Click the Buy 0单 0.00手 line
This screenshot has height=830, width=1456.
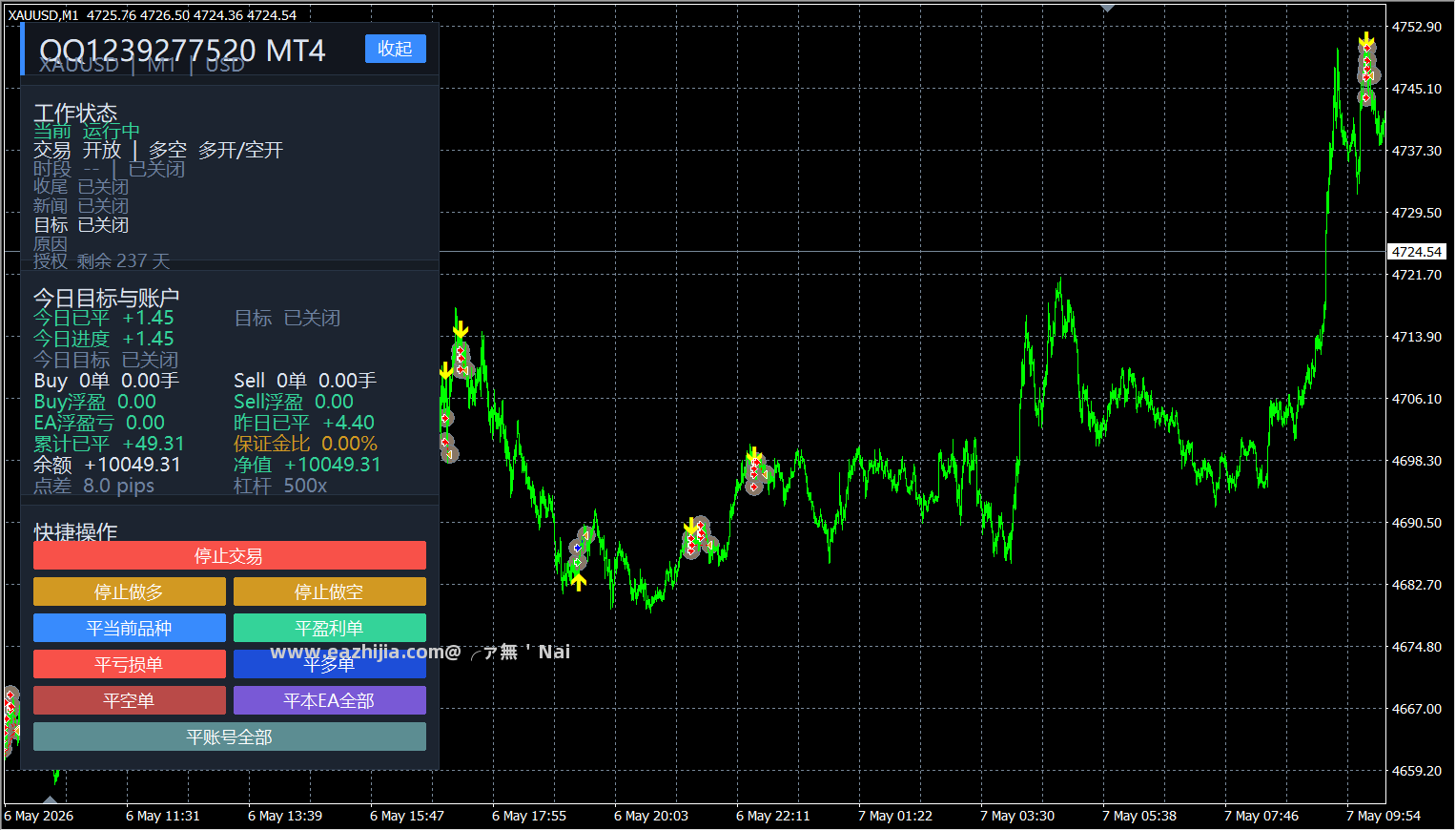pyautogui.click(x=107, y=381)
